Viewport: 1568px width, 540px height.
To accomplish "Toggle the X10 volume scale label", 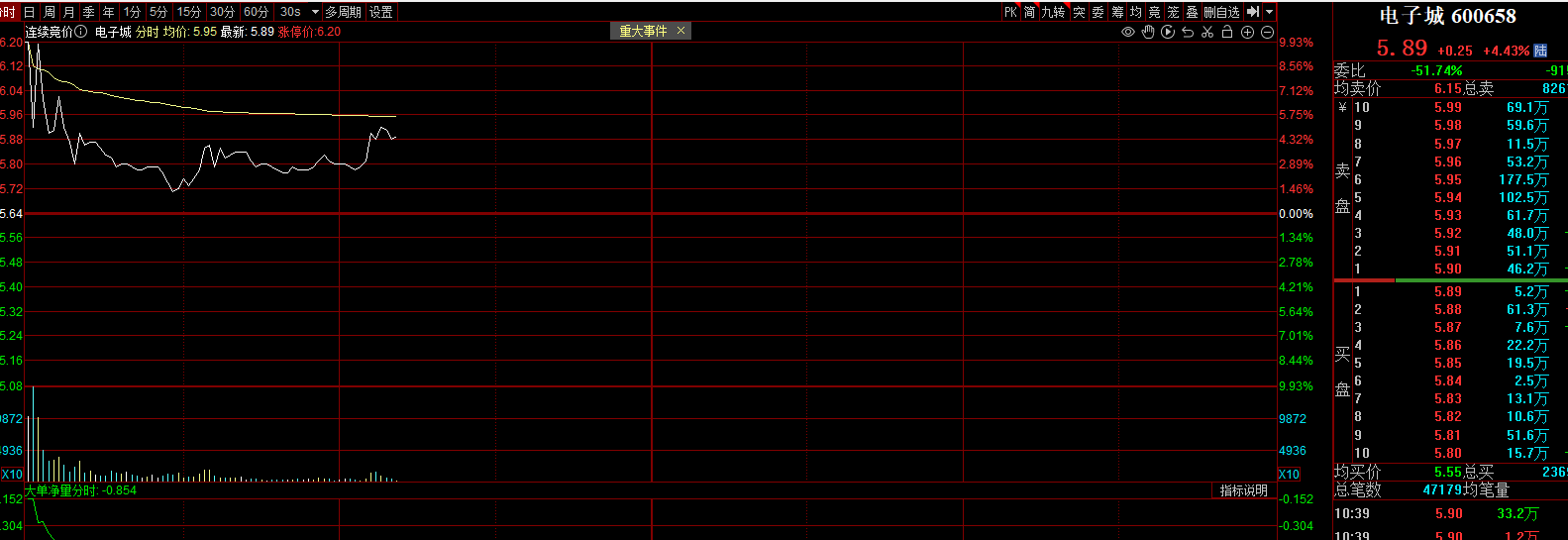I will click(12, 475).
